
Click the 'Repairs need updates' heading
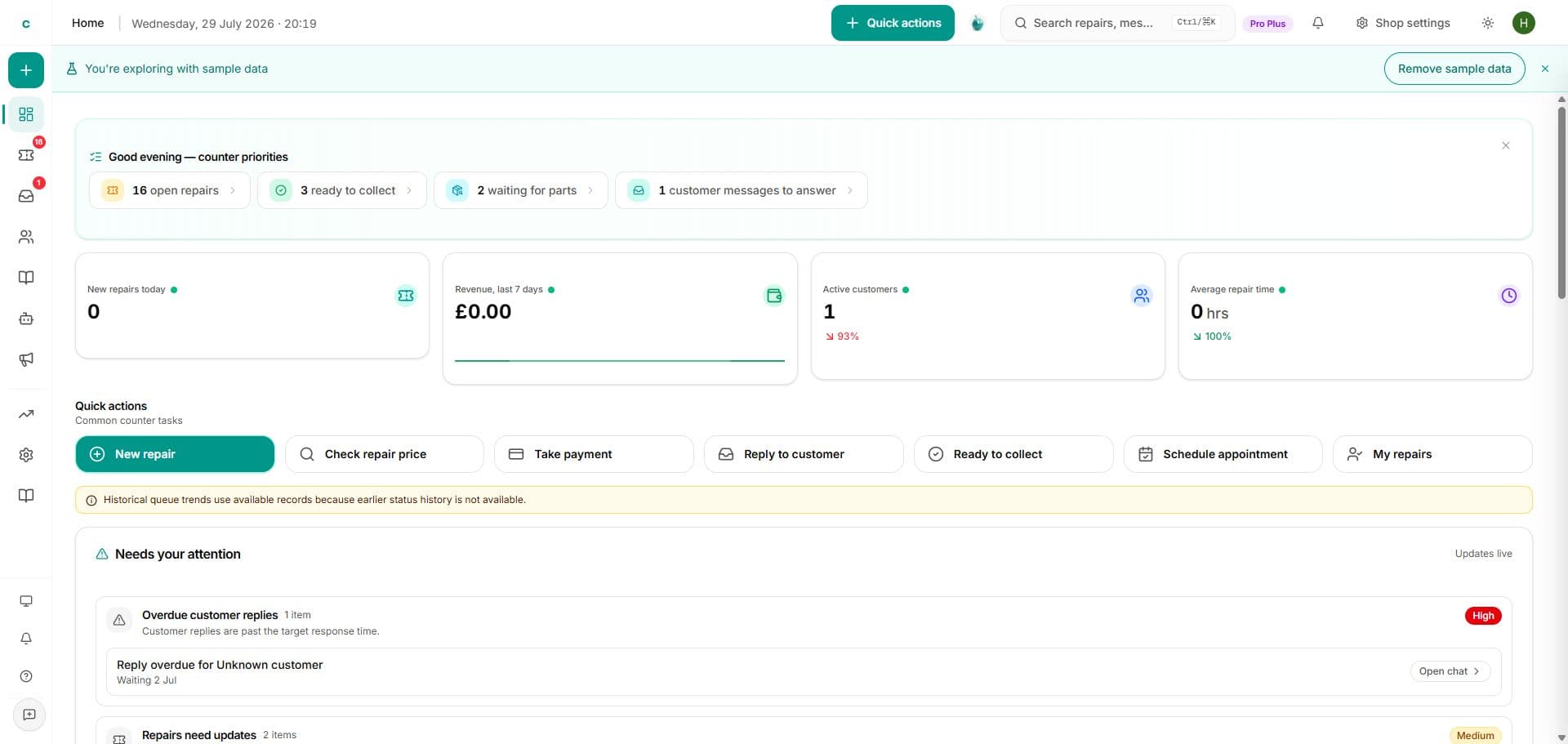199,735
